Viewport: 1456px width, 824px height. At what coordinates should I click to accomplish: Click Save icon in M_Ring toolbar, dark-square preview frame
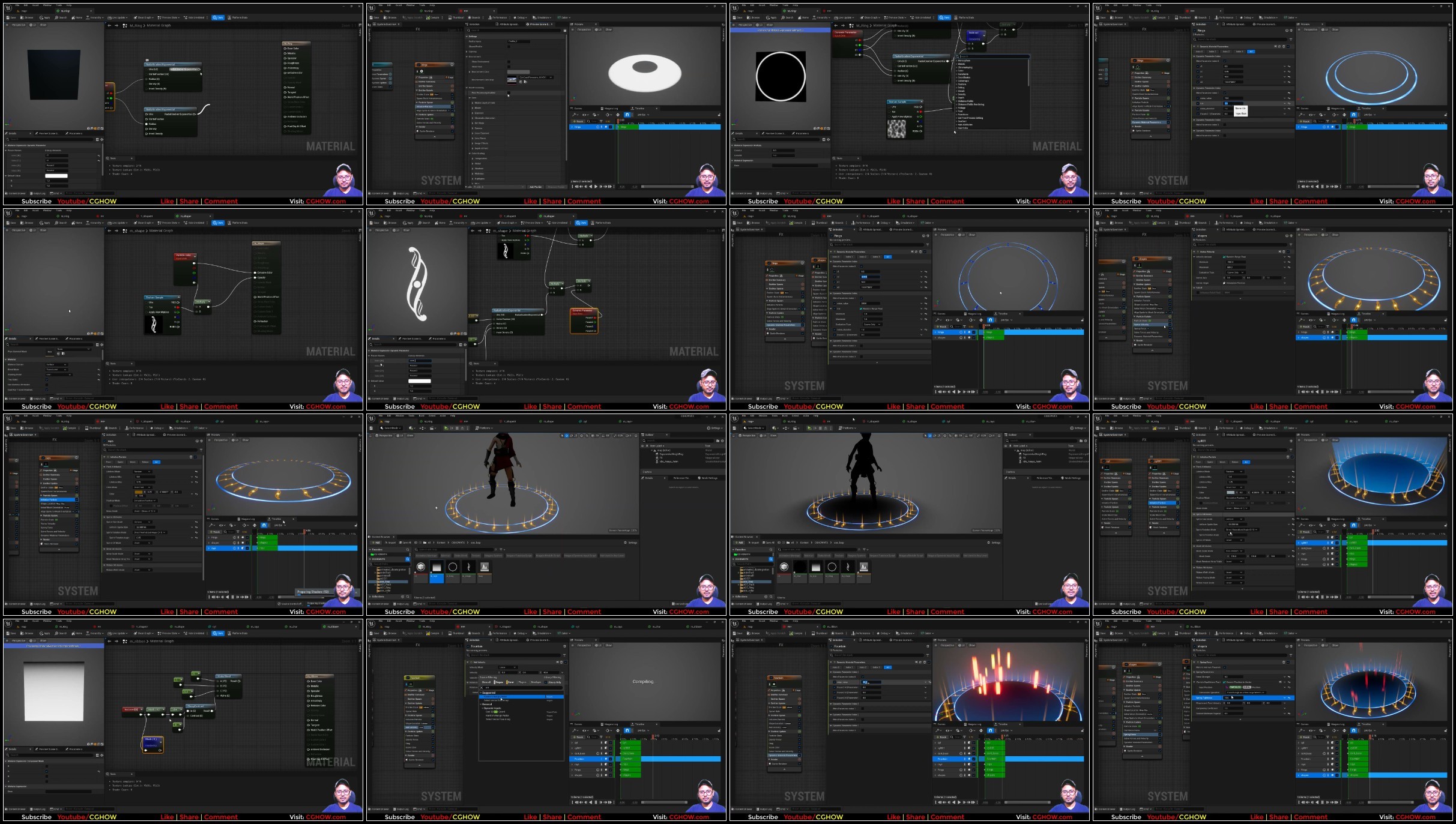coord(8,17)
